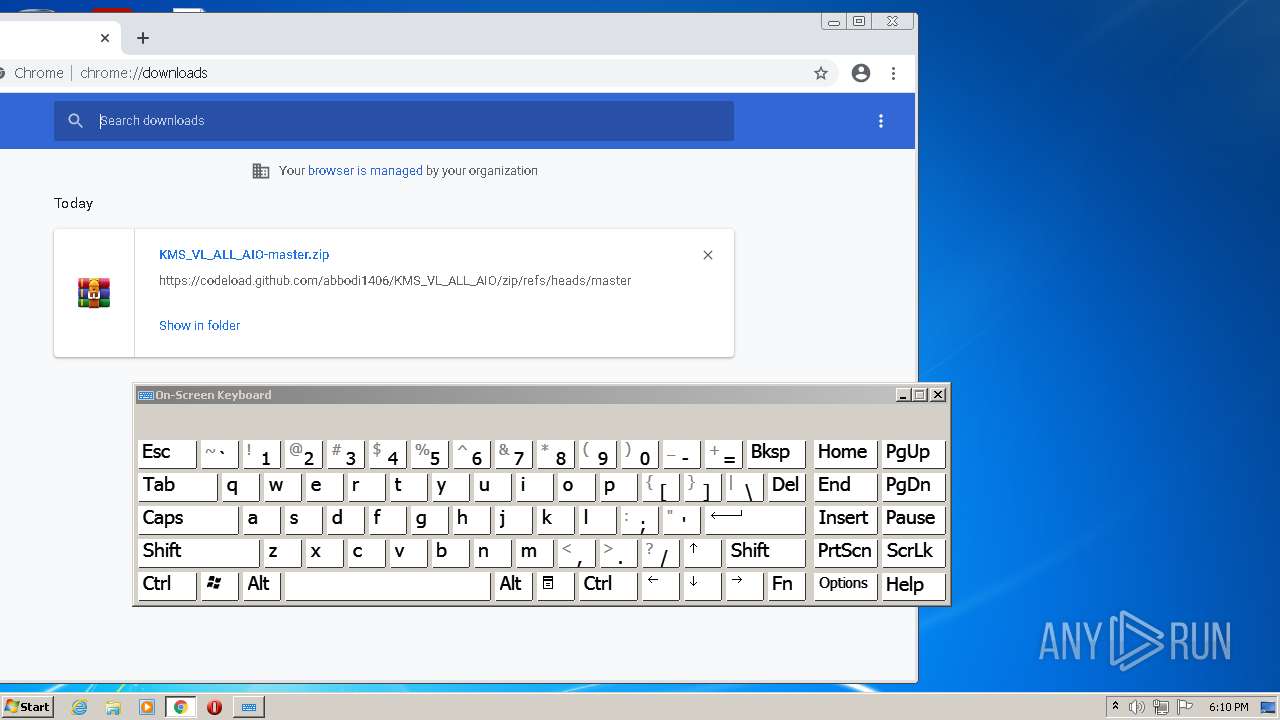Toggle left Ctrl on On-Screen Keyboard
The width and height of the screenshot is (1280, 720).
pos(167,586)
